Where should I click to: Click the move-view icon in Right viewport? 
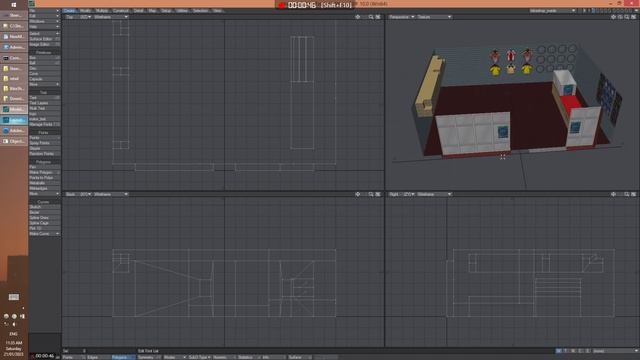pos(613,194)
